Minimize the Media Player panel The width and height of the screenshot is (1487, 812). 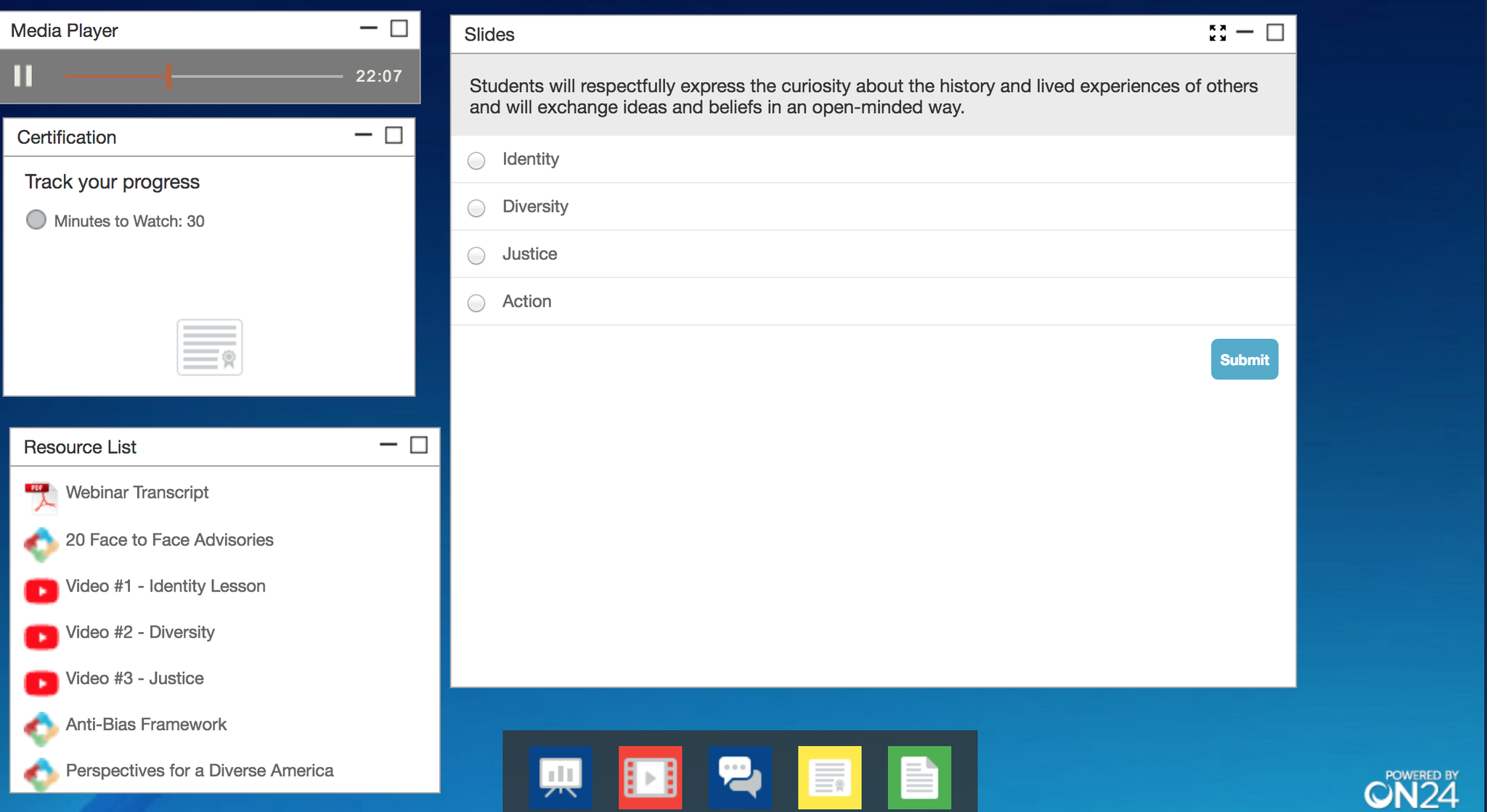click(x=369, y=29)
